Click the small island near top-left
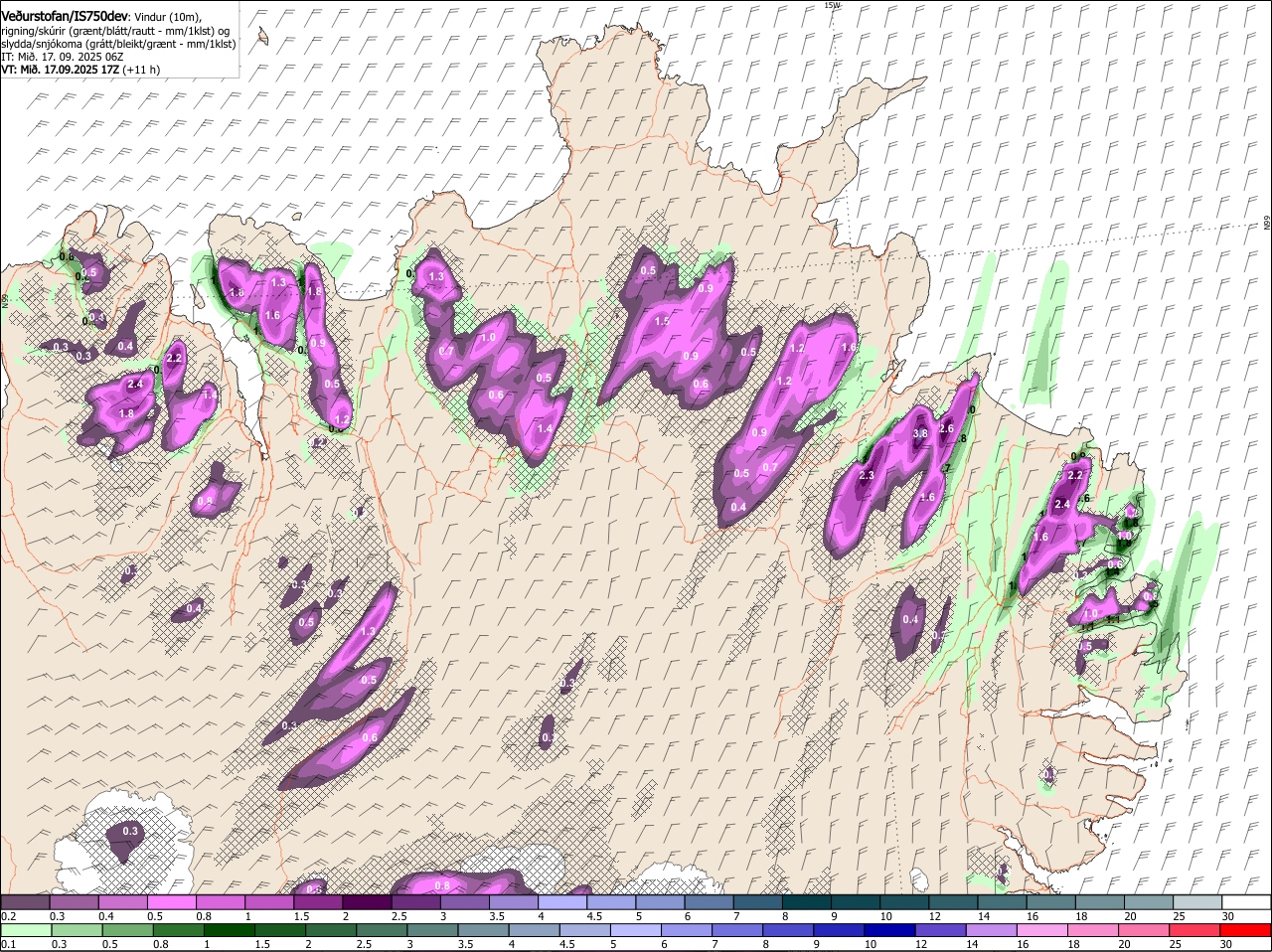The height and width of the screenshot is (952, 1272). coord(263,37)
